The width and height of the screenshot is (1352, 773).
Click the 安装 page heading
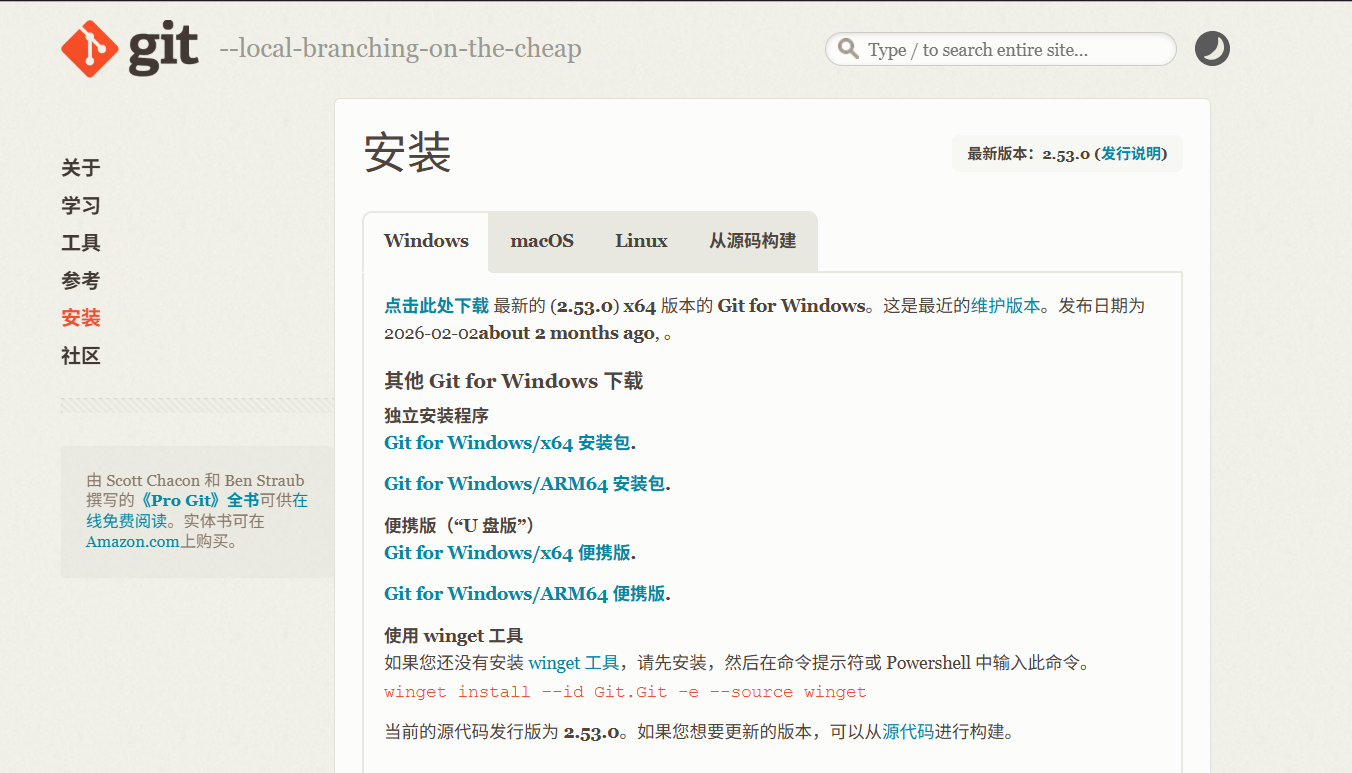pyautogui.click(x=408, y=154)
